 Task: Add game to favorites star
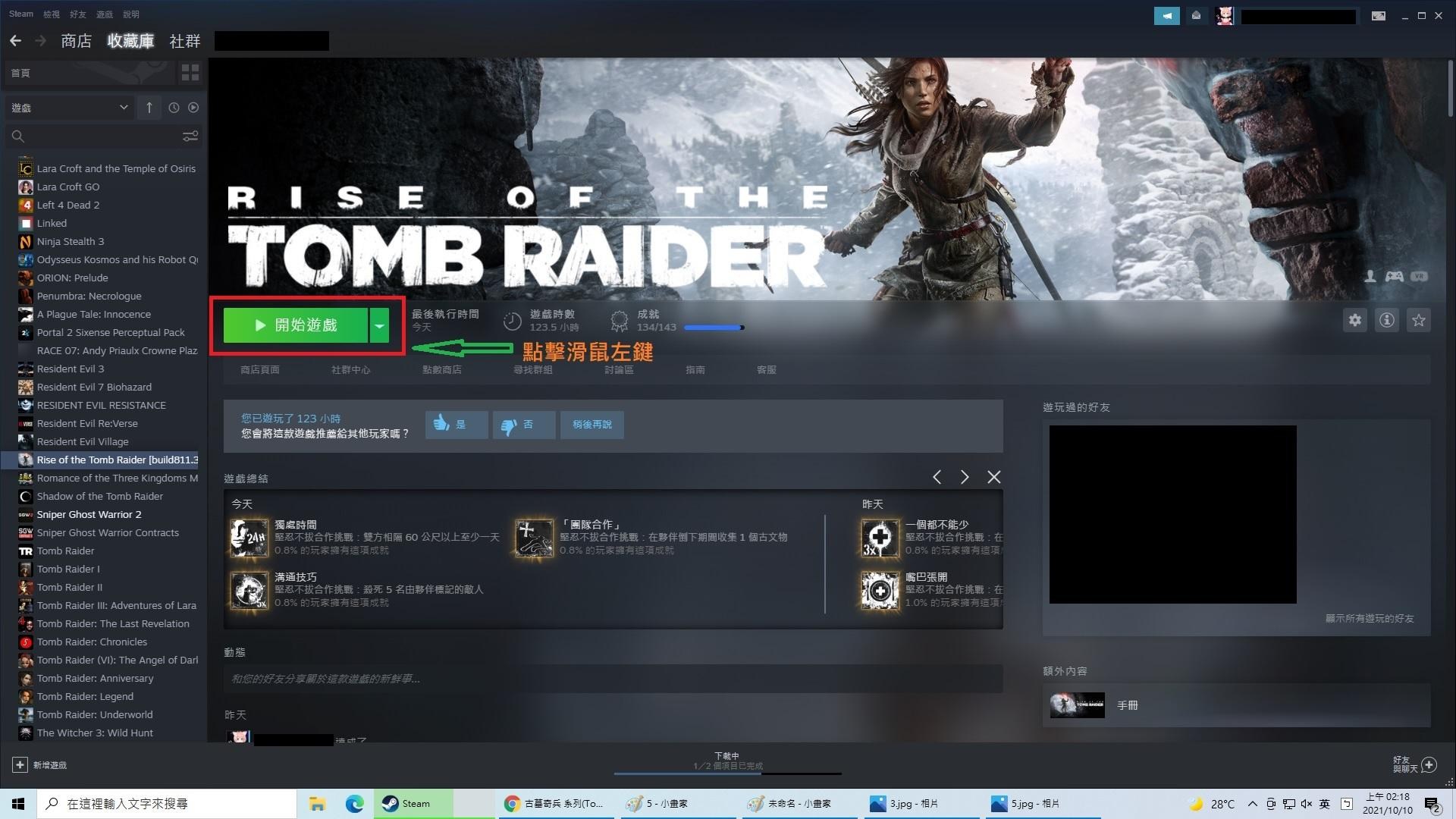click(x=1419, y=320)
